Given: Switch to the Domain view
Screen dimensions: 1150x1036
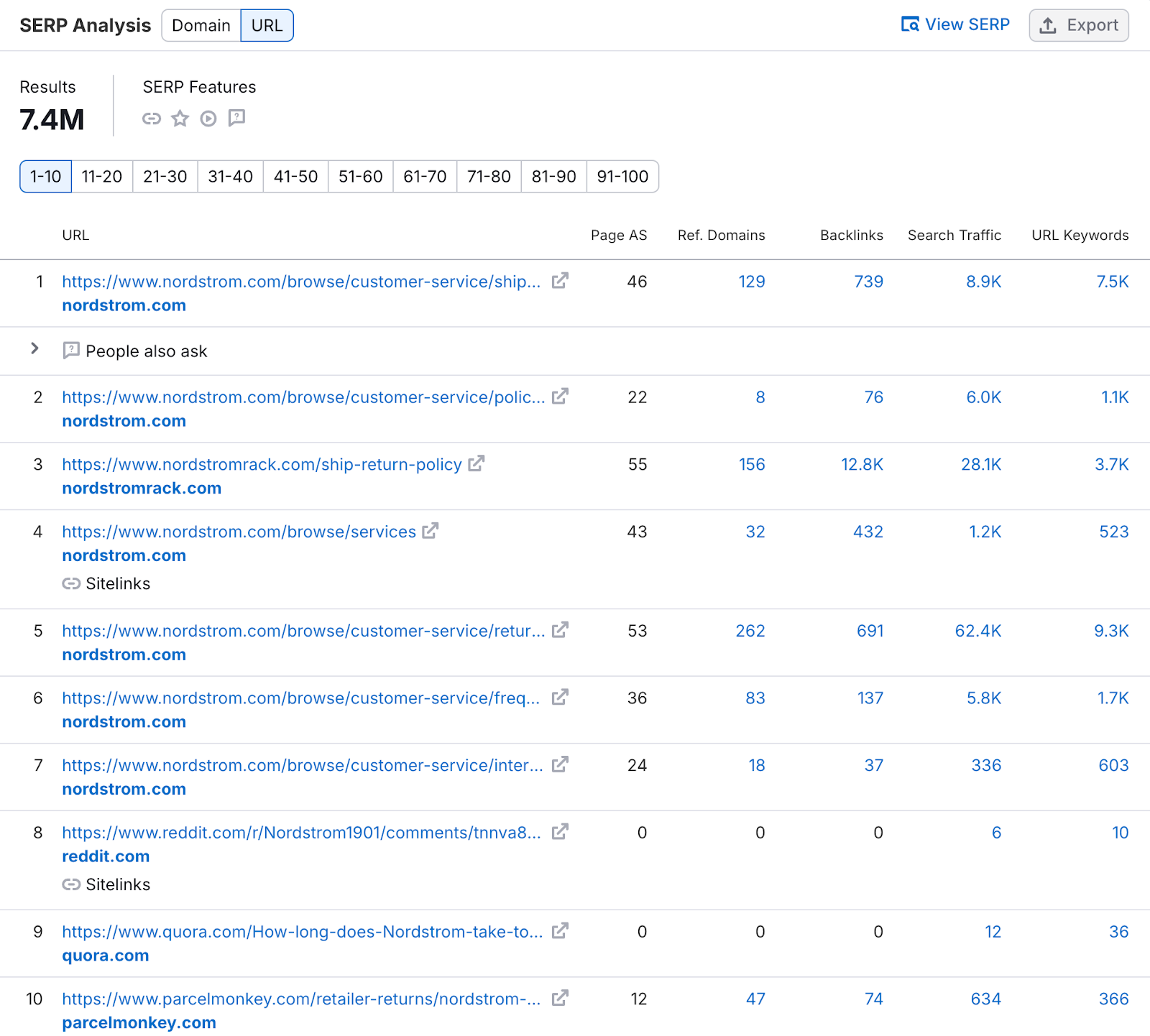Looking at the screenshot, I should click(x=201, y=25).
